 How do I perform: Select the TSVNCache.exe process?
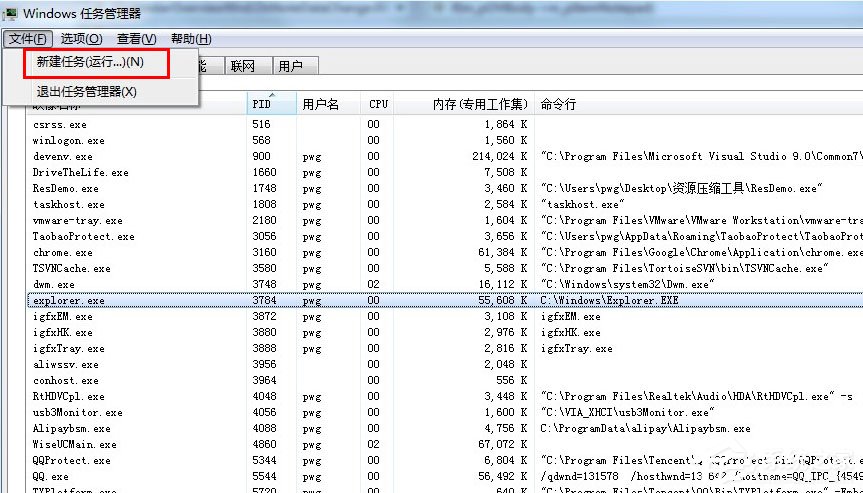coord(445,269)
